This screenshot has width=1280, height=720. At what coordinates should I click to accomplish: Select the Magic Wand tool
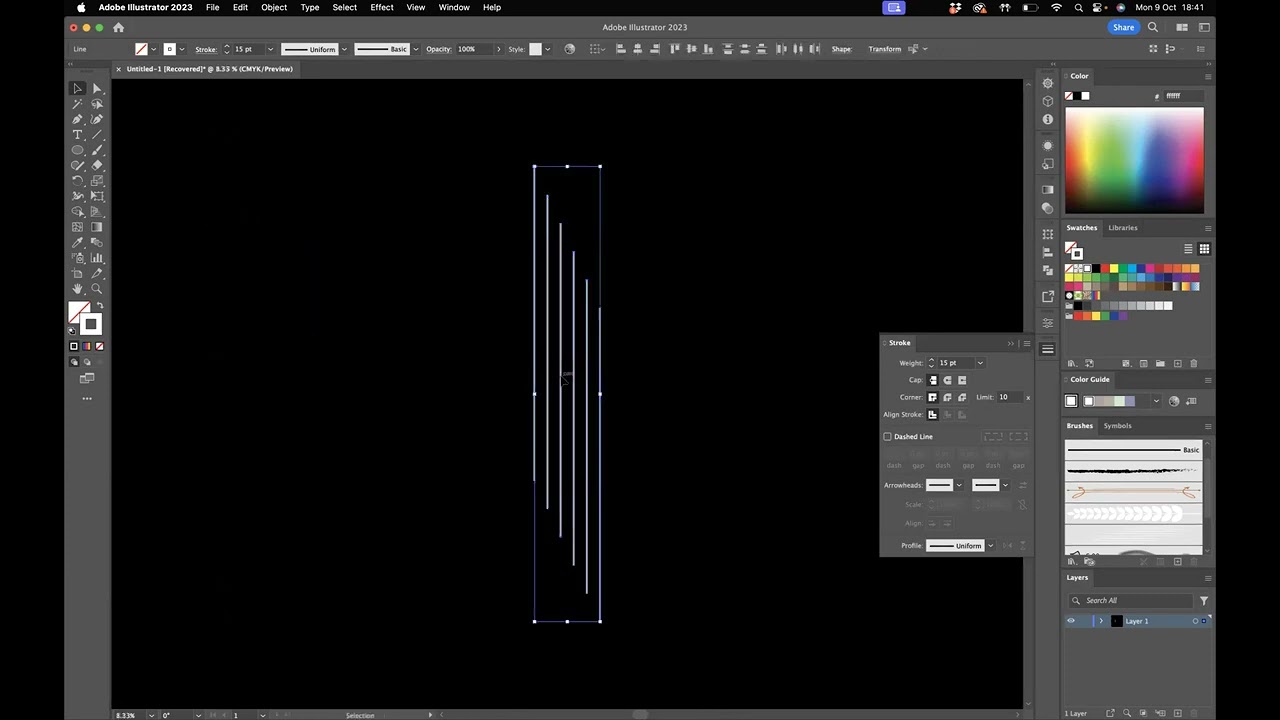[77, 104]
